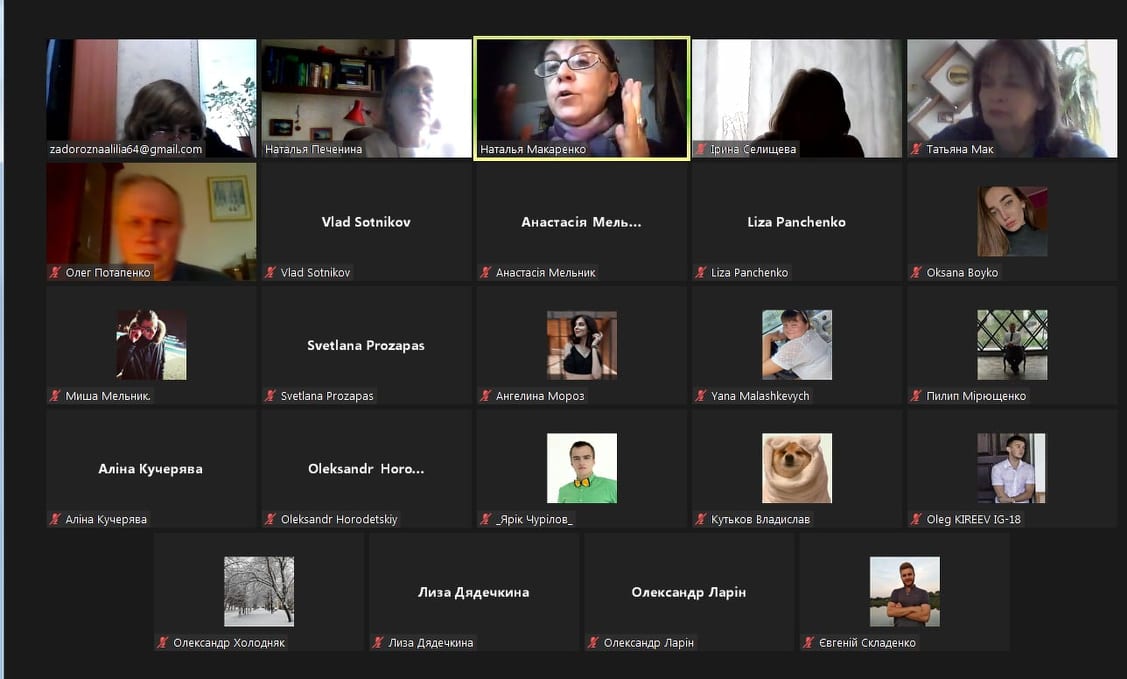Click muted mic icon next to Татьяна Мак

[x=916, y=150]
